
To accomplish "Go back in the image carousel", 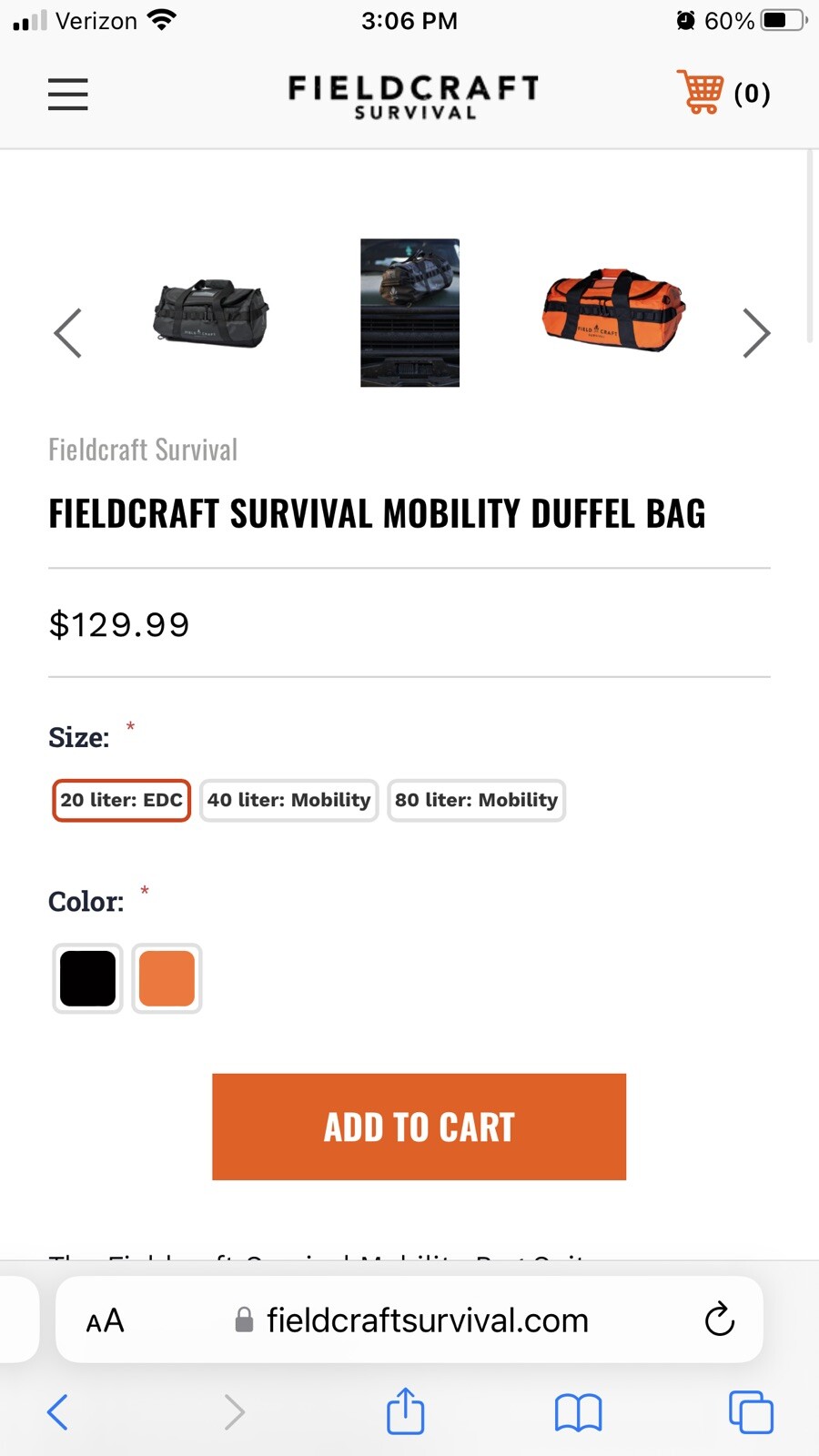I will tap(67, 333).
